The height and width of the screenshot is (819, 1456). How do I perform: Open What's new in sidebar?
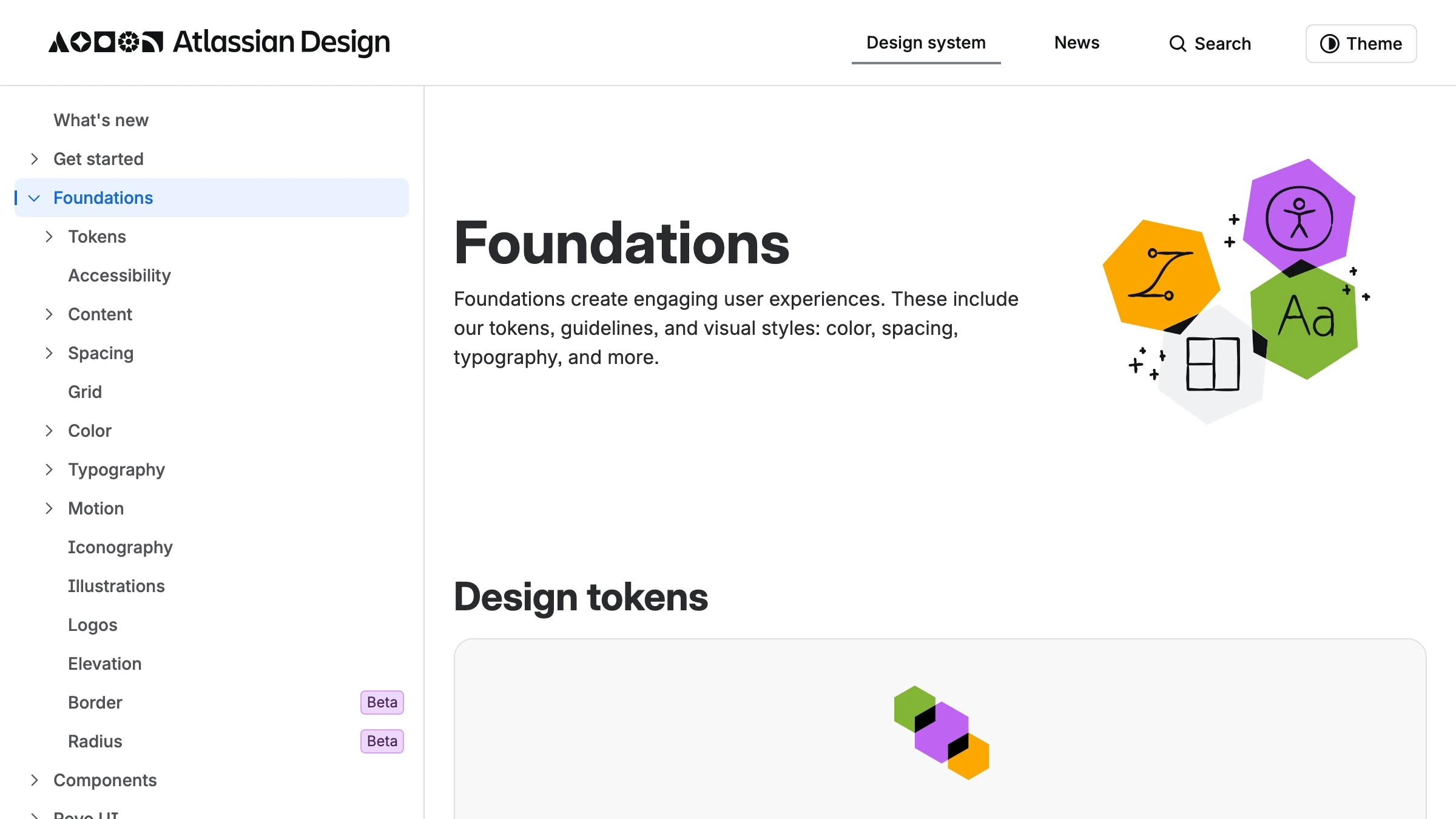101,120
